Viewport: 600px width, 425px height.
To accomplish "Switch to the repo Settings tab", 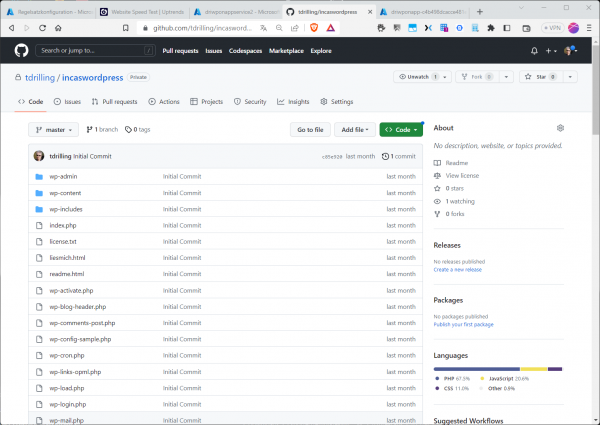I will 337,102.
